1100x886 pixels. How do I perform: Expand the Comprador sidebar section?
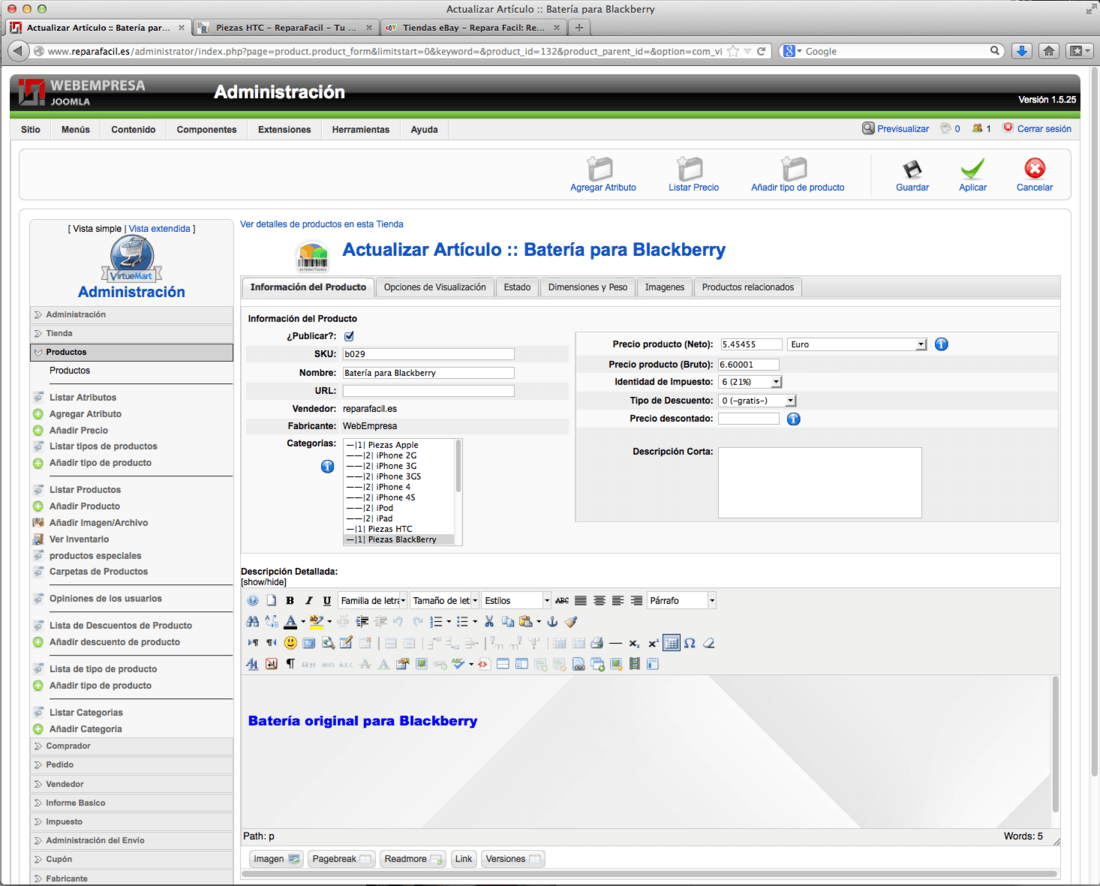[132, 746]
